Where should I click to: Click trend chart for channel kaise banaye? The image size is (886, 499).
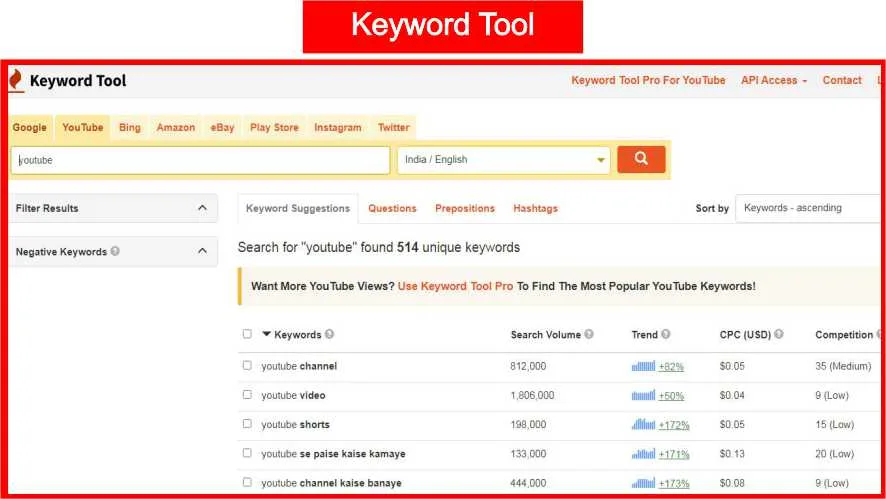pyautogui.click(x=643, y=483)
